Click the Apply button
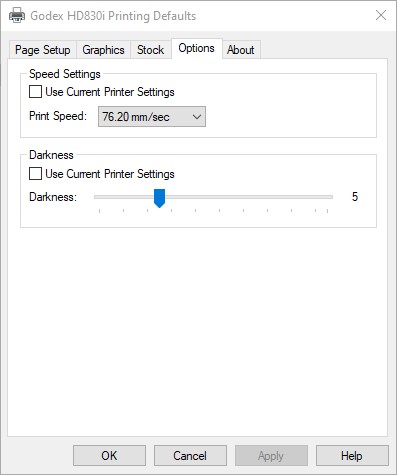 [x=271, y=455]
